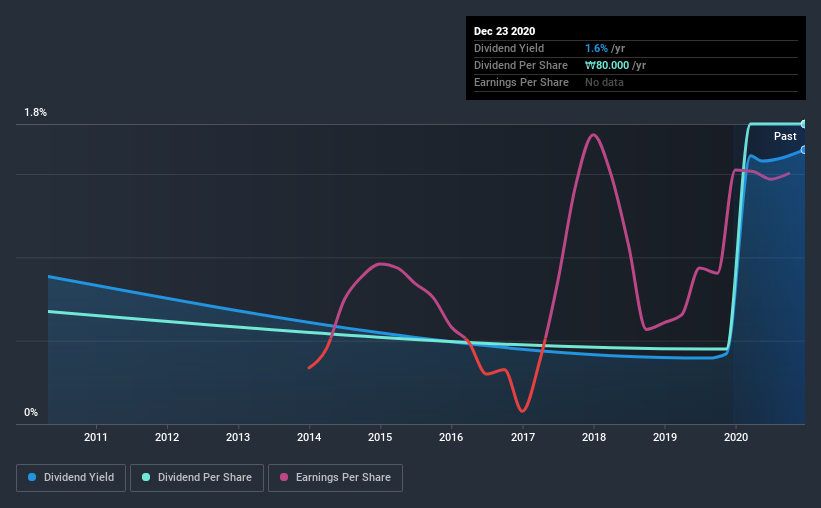Toggle the Dividend Per Share legend button

197,478
